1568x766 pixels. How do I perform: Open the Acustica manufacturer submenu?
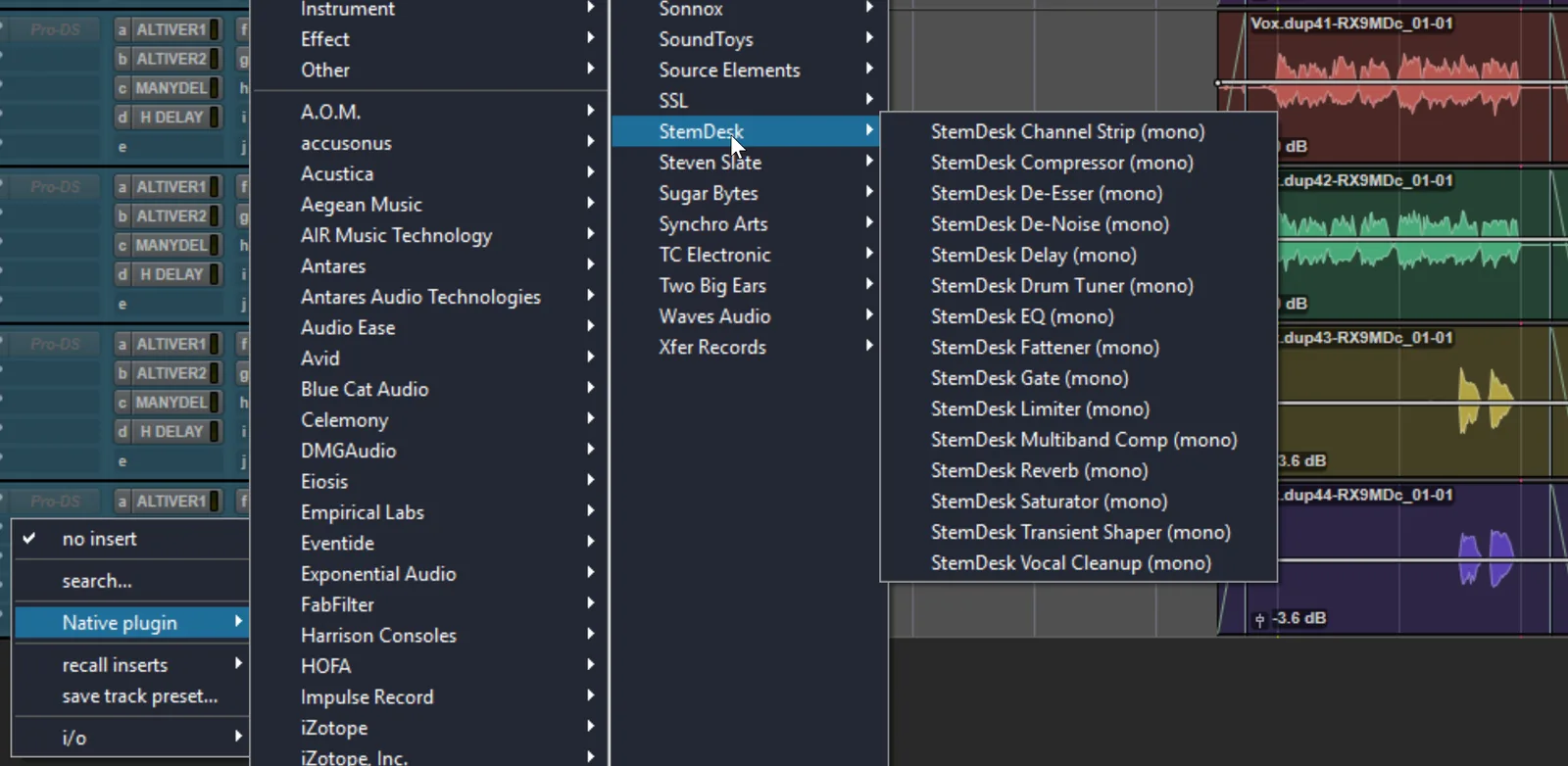click(429, 173)
